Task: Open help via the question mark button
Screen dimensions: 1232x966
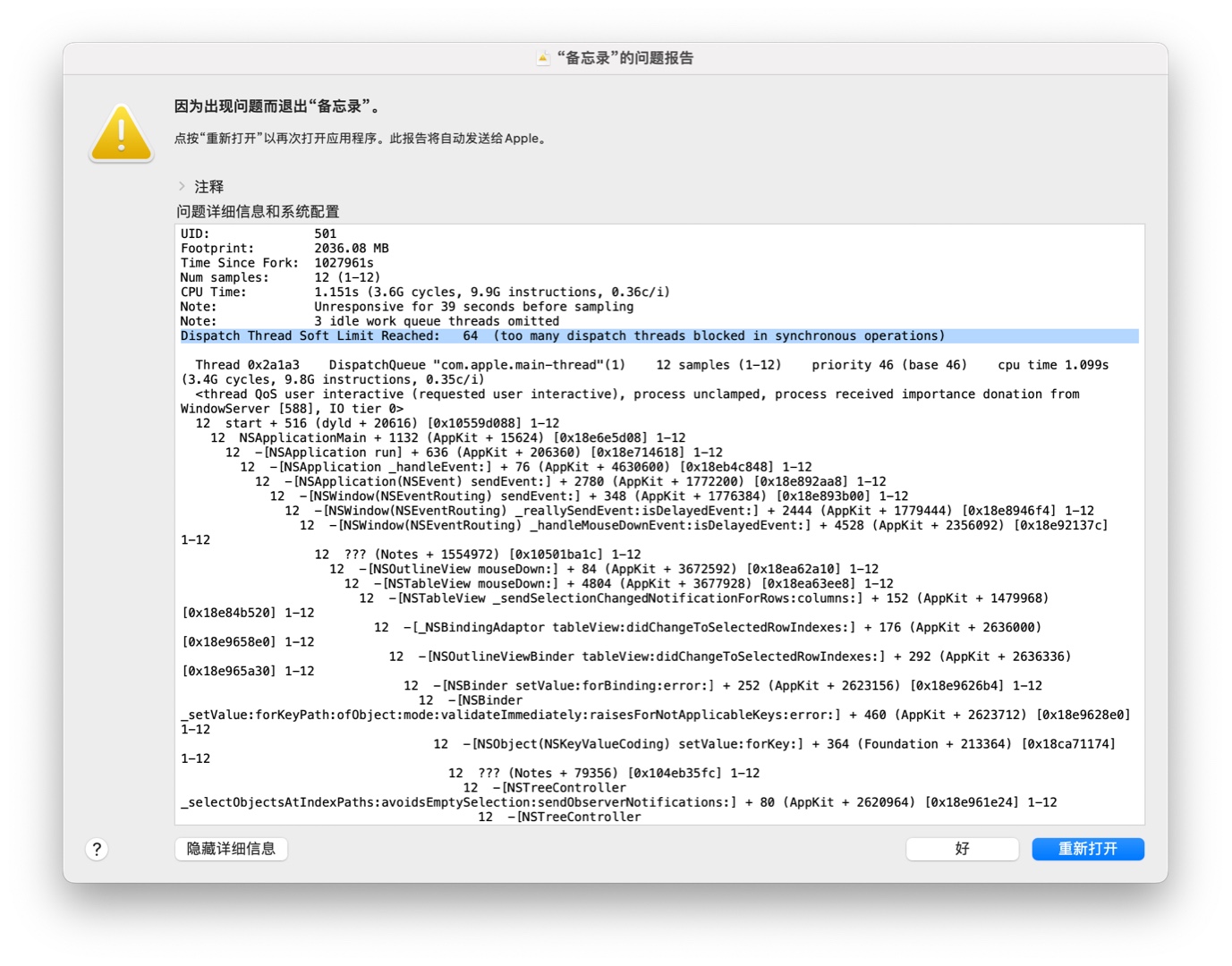Action: 97,849
